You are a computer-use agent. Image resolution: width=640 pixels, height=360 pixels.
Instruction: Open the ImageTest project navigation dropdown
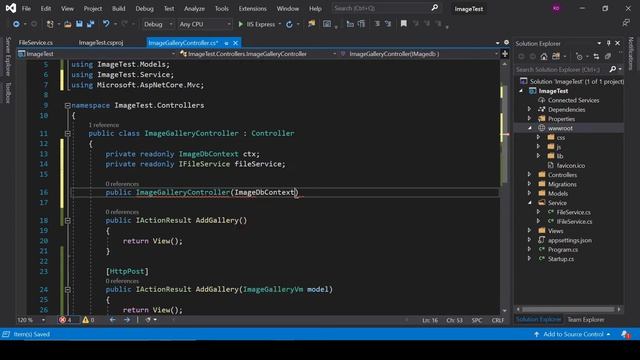[97, 54]
